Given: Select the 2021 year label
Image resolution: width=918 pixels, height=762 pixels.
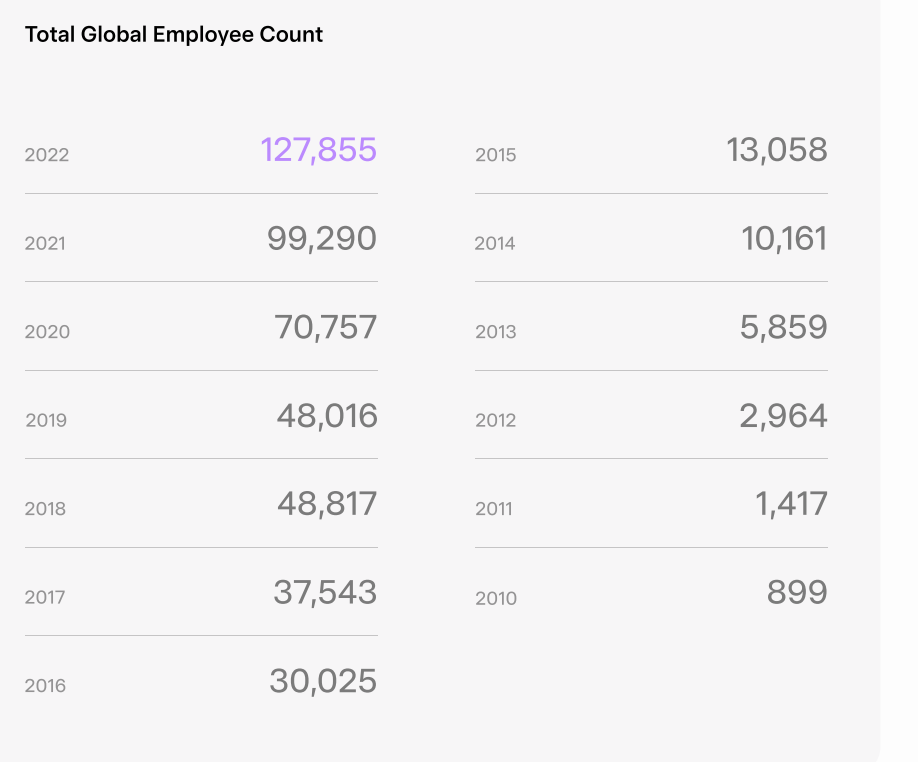Looking at the screenshot, I should click(x=45, y=243).
